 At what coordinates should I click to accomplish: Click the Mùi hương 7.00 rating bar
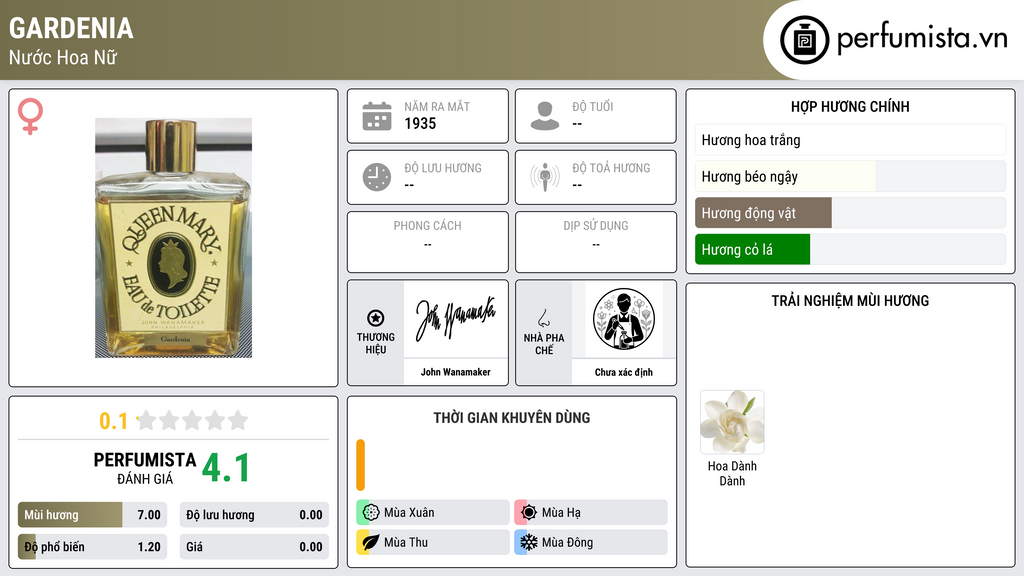92,515
